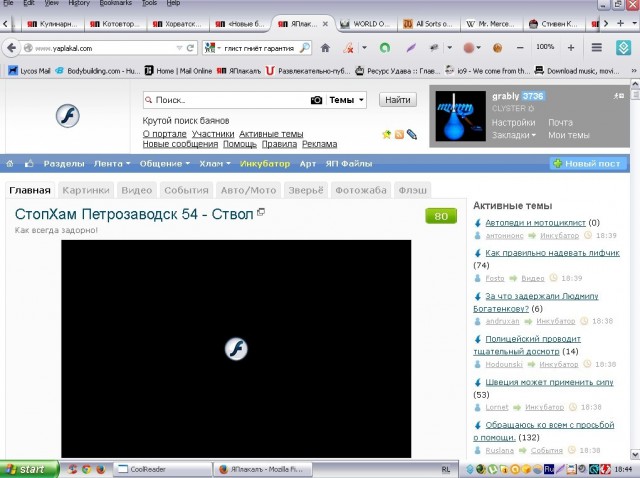Open post title СтопХам Петрозаводск 54 - Ствол

click(134, 214)
